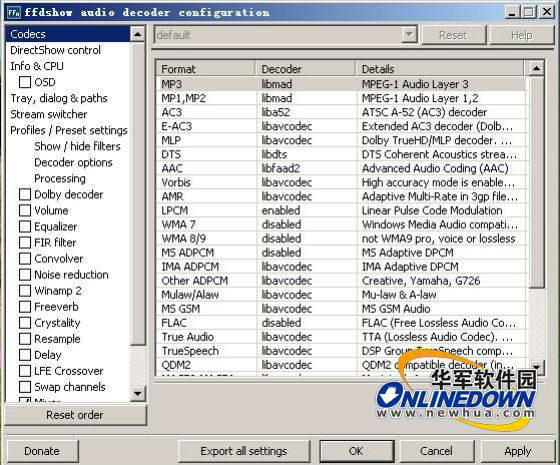Toggle the Delay checkbox
This screenshot has height=465, width=560.
click(25, 355)
